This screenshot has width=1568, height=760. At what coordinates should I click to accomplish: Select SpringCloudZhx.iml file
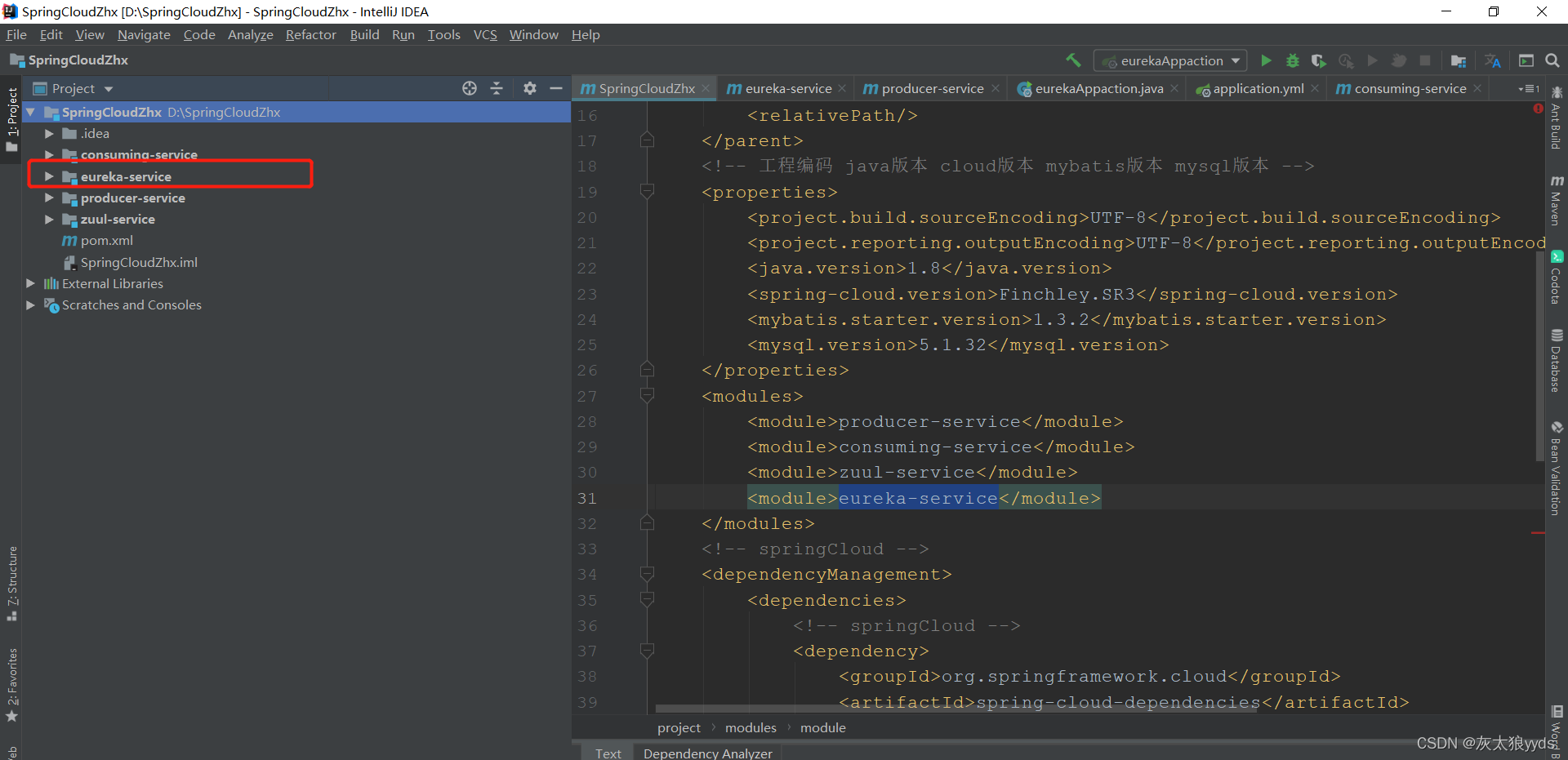tap(139, 262)
